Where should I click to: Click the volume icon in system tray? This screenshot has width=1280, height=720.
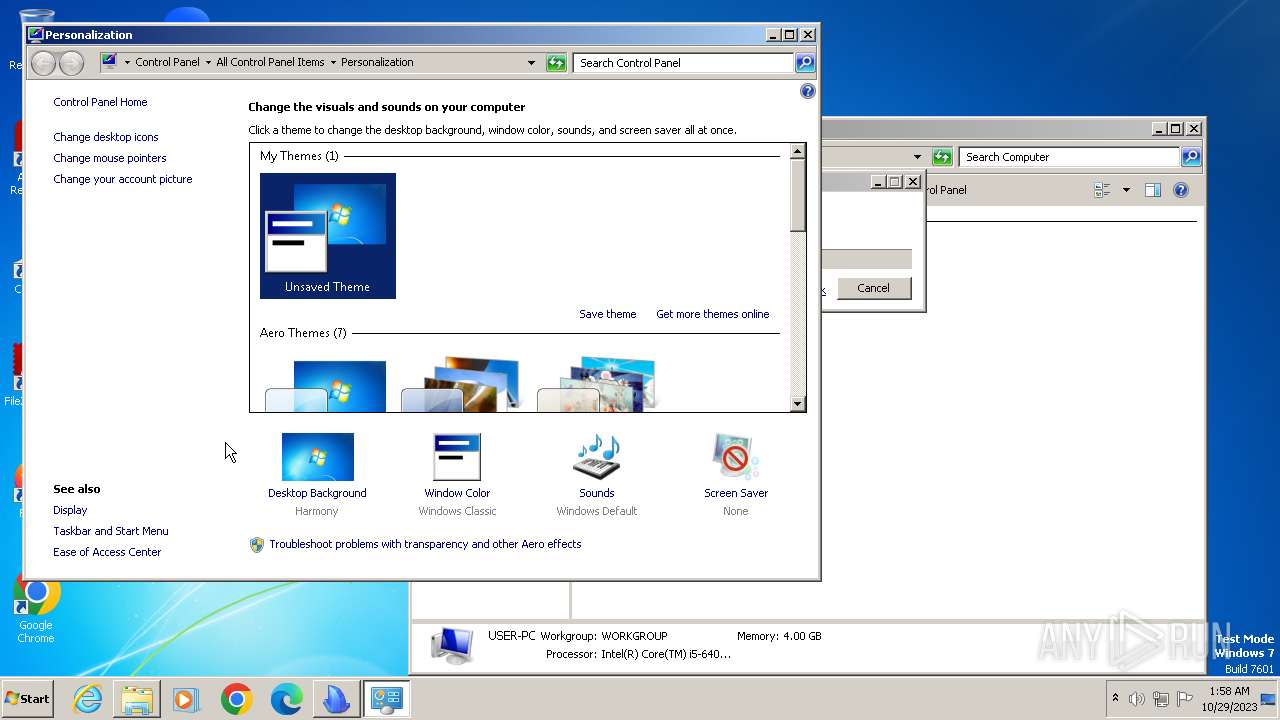[1136, 699]
